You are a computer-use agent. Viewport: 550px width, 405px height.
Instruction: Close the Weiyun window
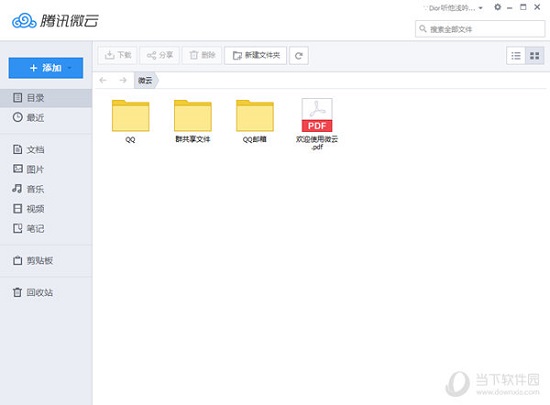tap(537, 7)
